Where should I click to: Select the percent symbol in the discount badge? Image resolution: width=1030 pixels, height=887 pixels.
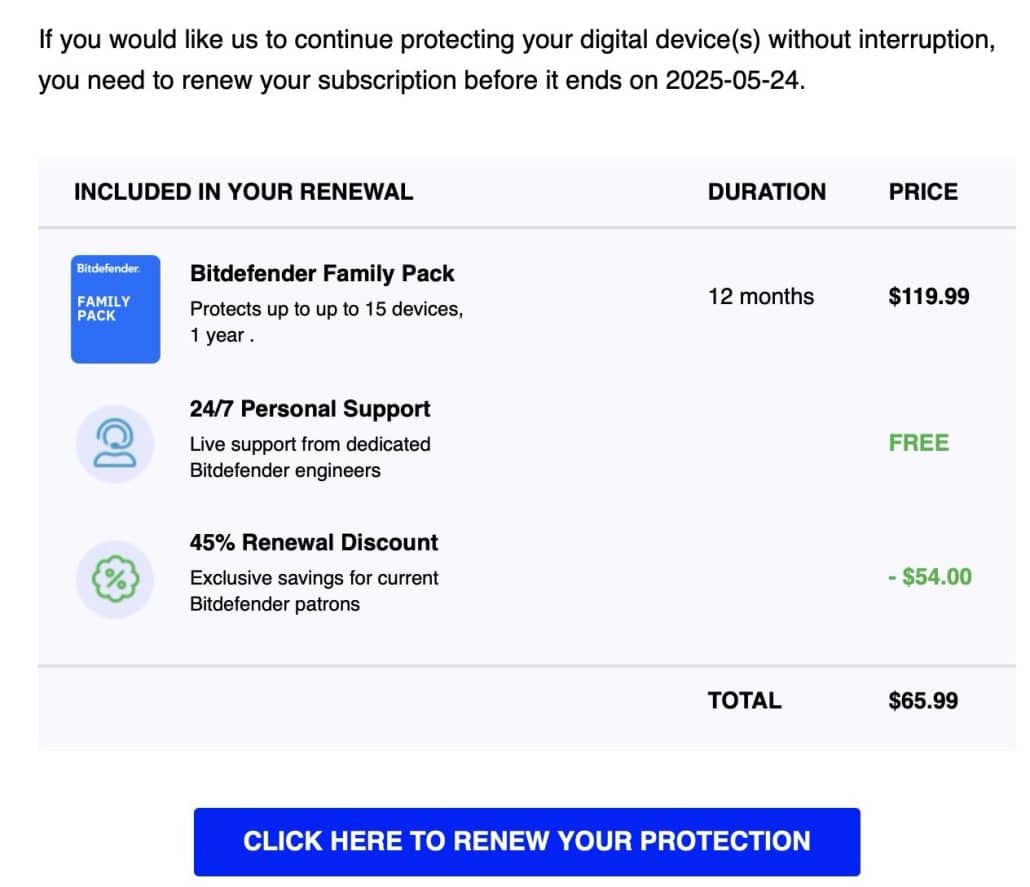point(115,578)
